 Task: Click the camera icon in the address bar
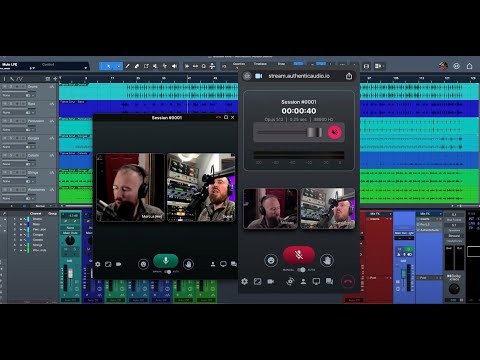pos(258,76)
